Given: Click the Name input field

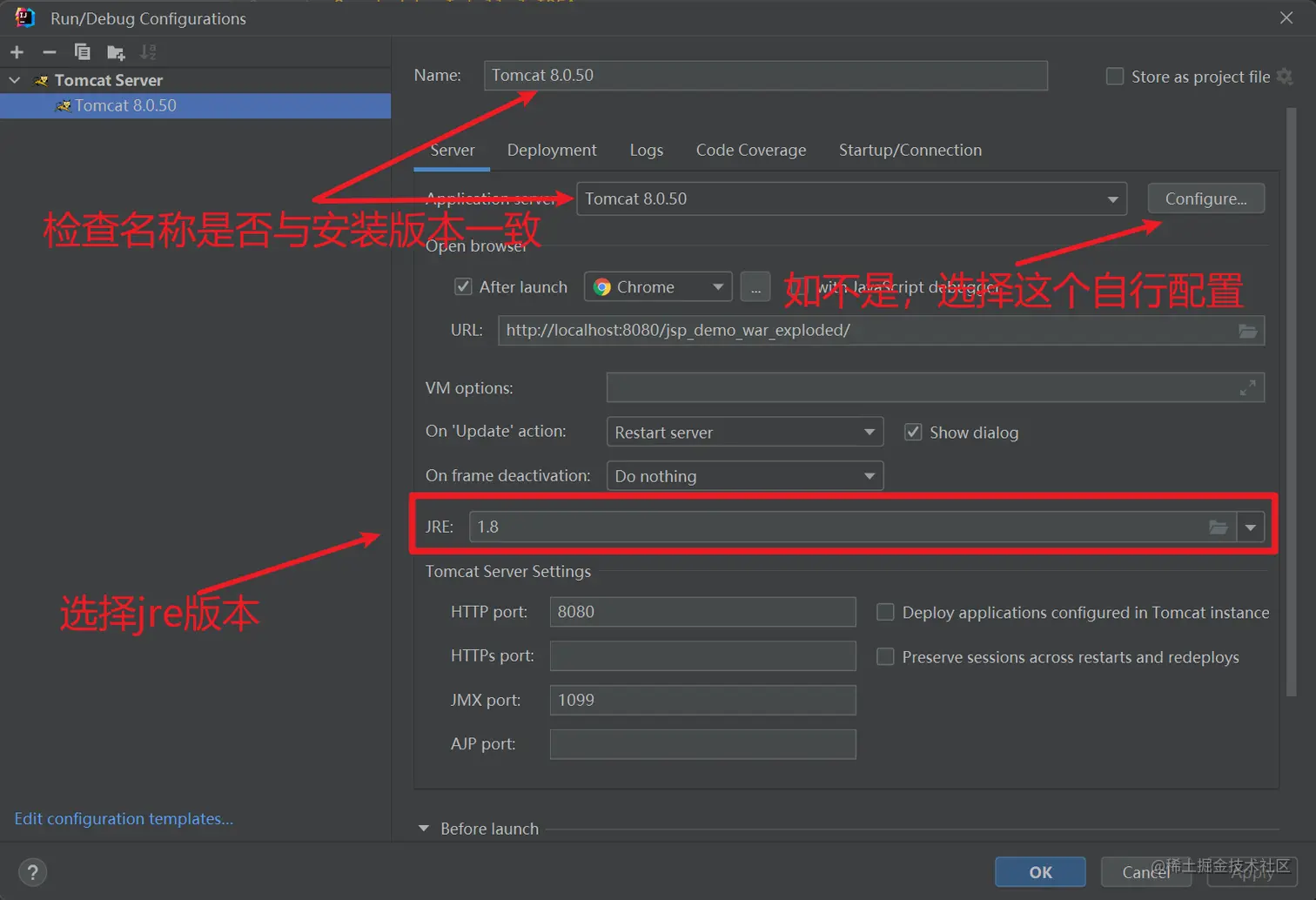Looking at the screenshot, I should click(766, 76).
